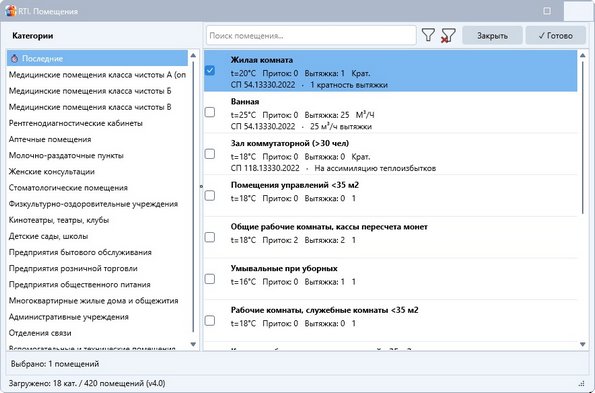This screenshot has height=393, width=595.
Task: Click the rooms list scroll up arrow
Action: [582, 55]
